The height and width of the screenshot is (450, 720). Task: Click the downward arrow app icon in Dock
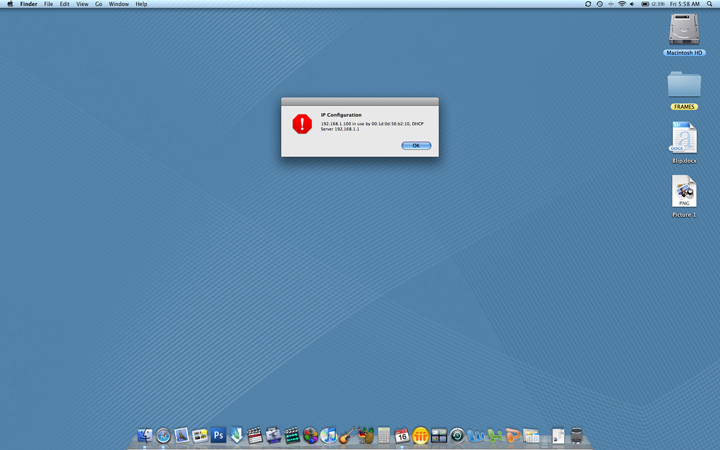click(236, 435)
